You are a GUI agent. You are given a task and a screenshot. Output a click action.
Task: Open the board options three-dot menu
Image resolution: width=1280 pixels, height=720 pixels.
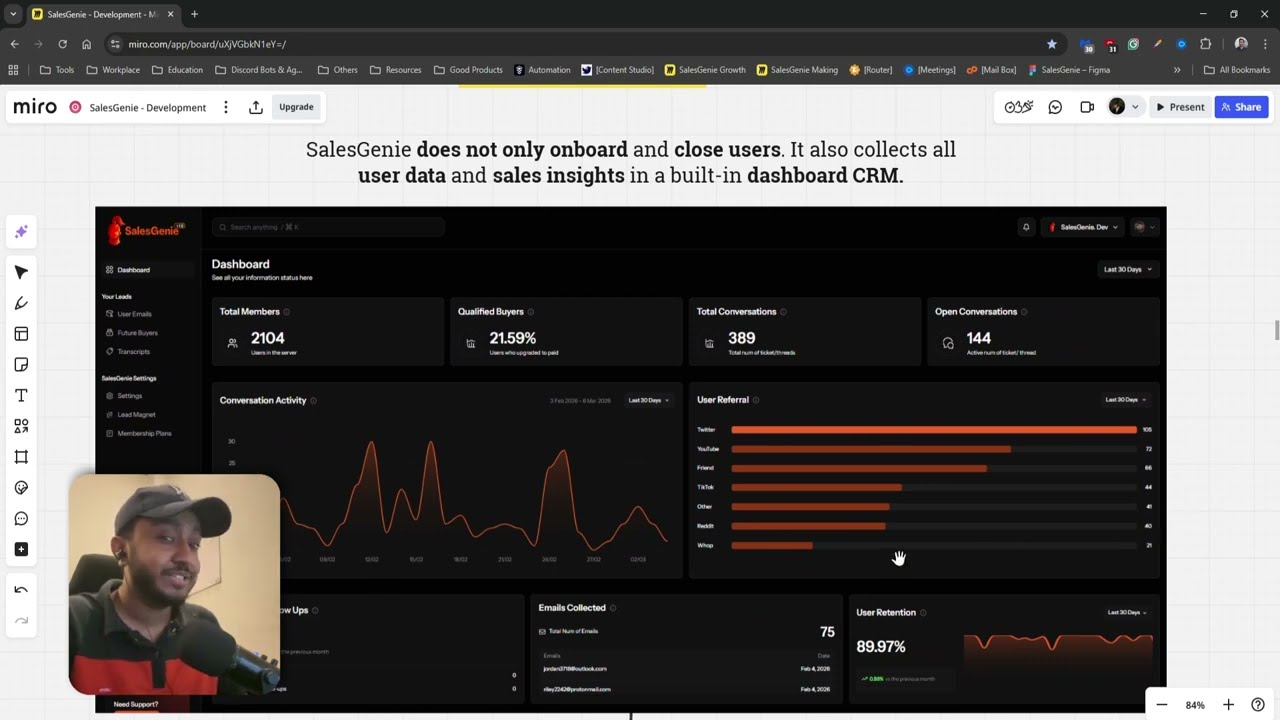point(226,107)
